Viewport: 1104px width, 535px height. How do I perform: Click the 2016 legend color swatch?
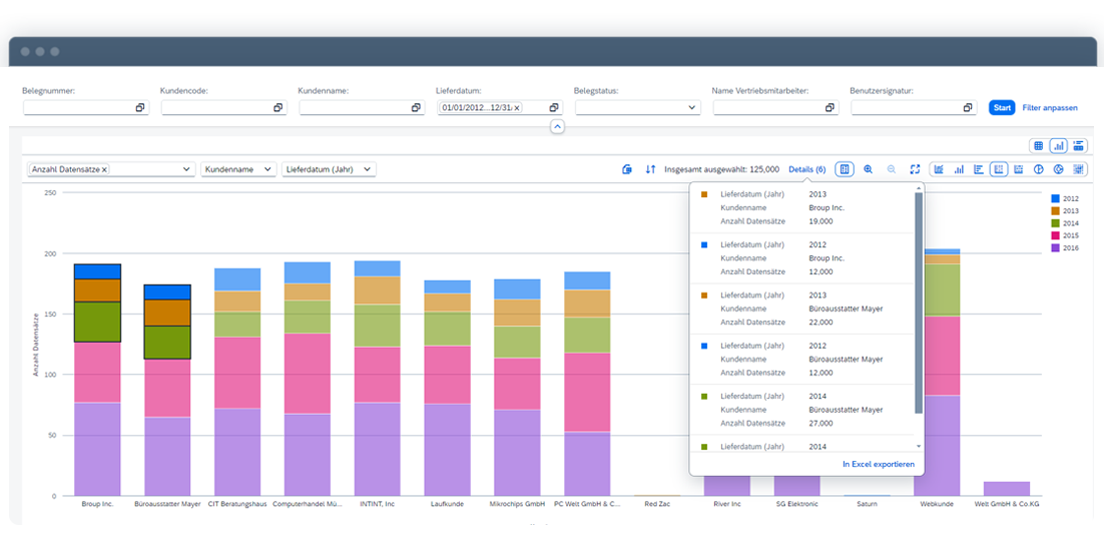point(1054,248)
